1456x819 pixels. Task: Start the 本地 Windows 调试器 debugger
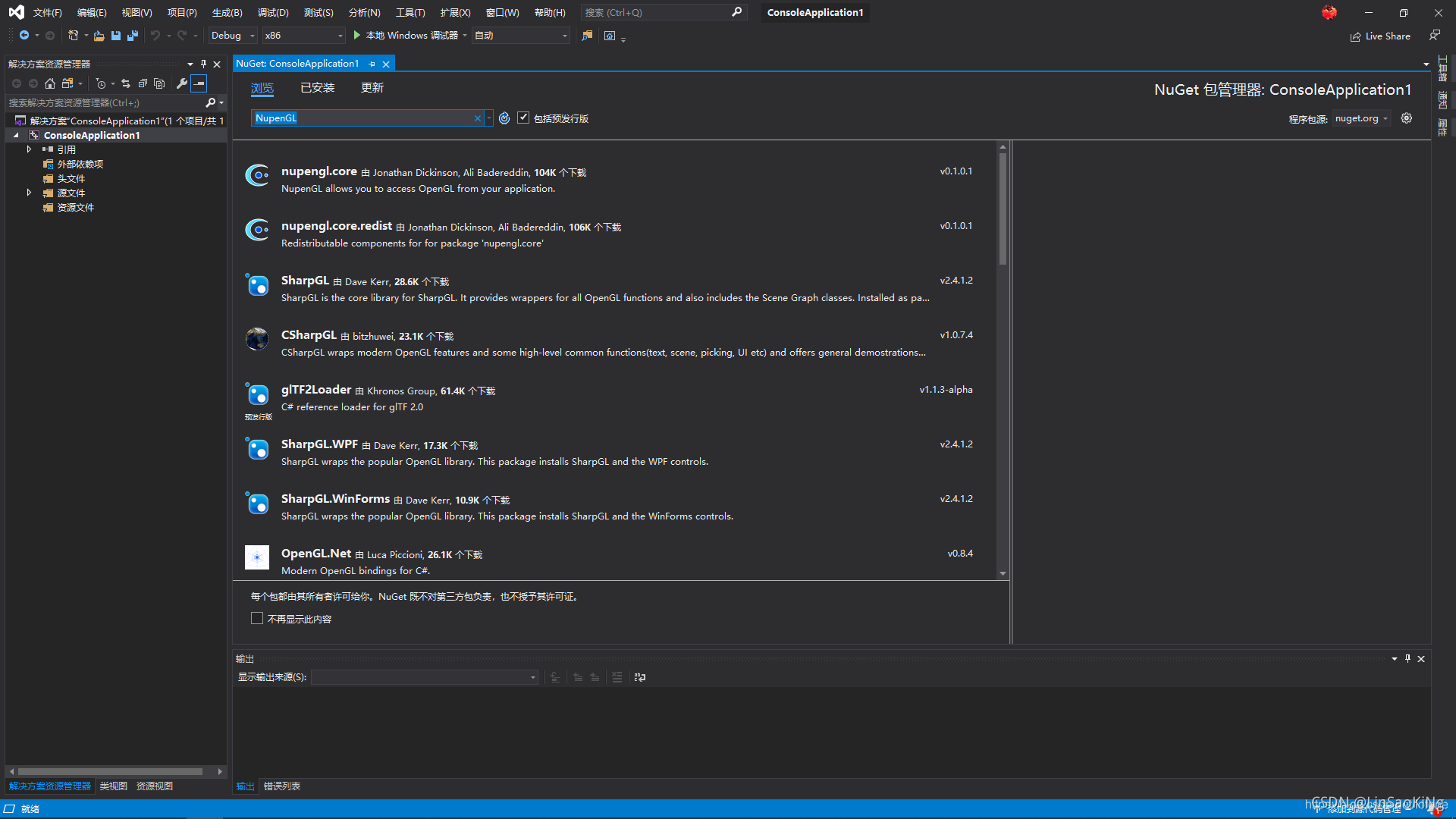click(x=406, y=36)
